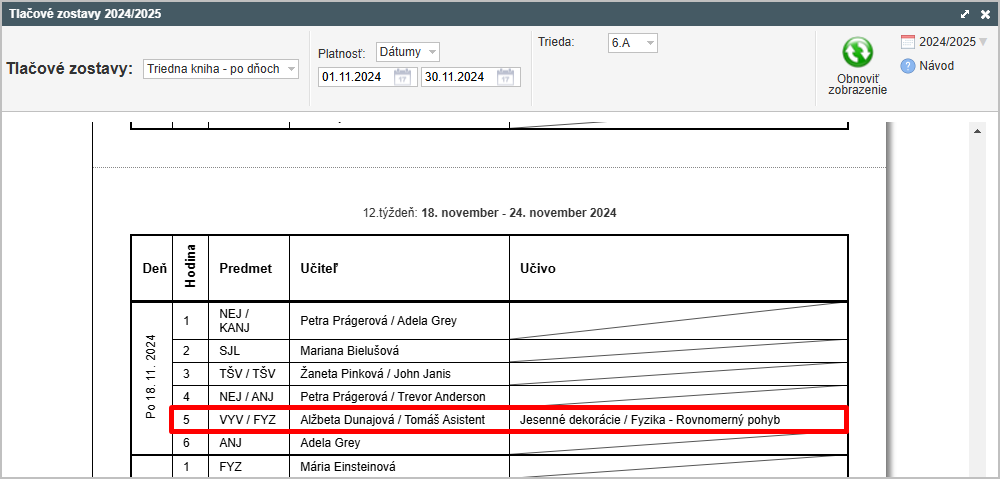
Task: Click the Učivo column header
Action: 538,269
